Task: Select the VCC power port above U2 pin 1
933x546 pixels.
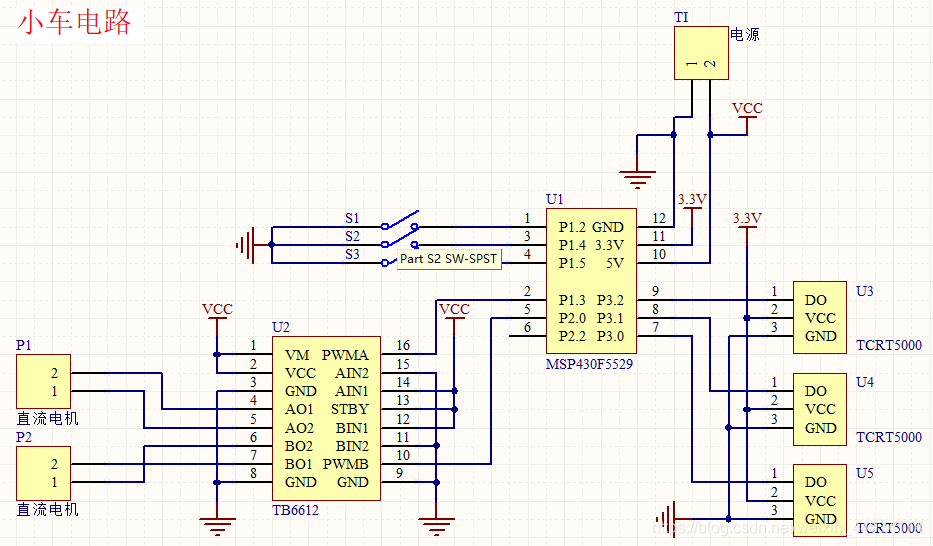Action: click(217, 318)
